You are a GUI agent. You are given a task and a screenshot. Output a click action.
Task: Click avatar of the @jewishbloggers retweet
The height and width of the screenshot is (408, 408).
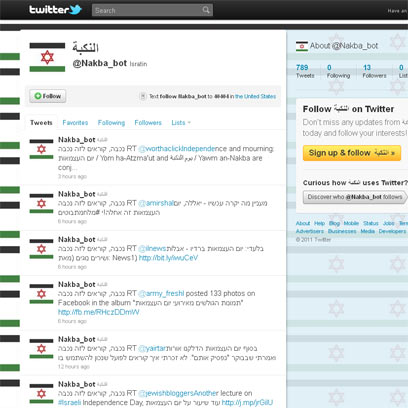tap(41, 394)
